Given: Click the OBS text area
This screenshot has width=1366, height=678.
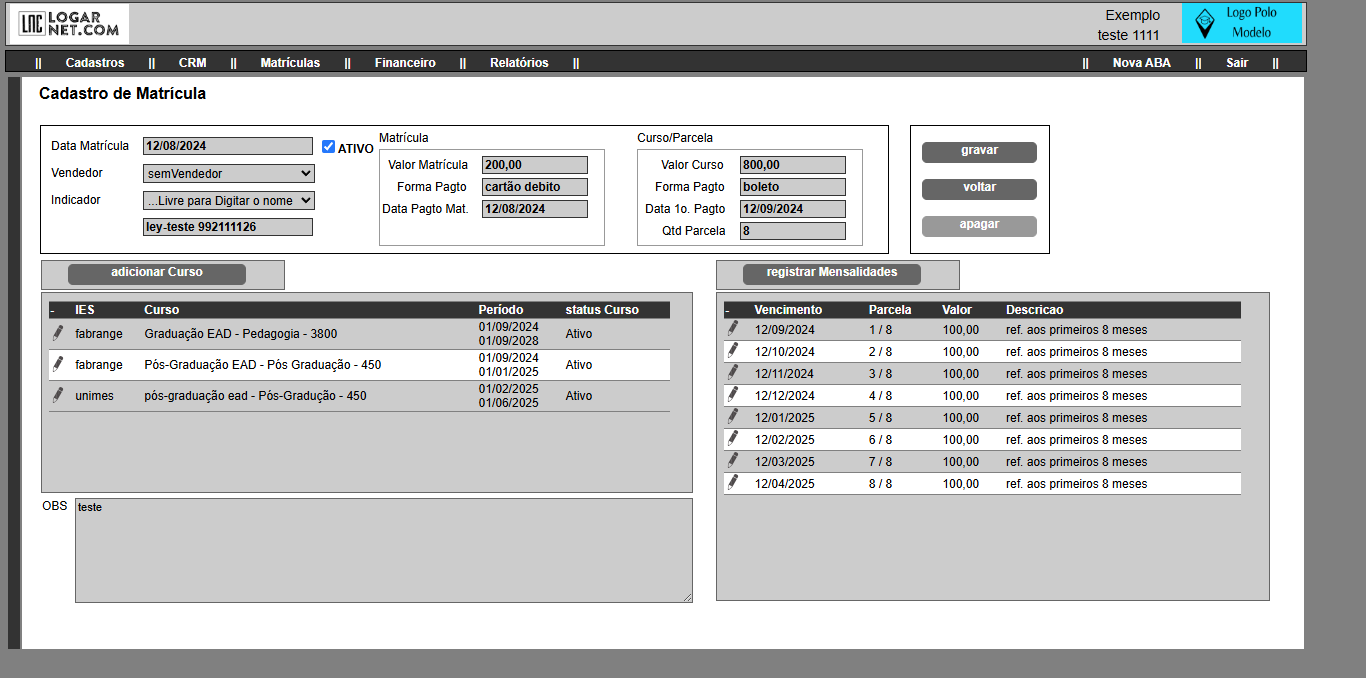Looking at the screenshot, I should coord(384,550).
